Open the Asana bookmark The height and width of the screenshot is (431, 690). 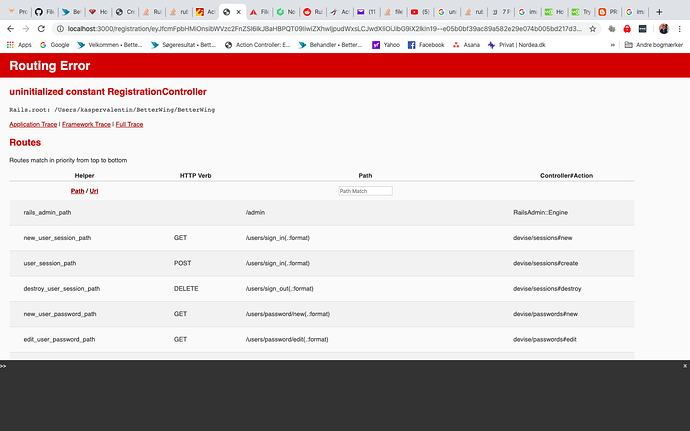point(466,45)
